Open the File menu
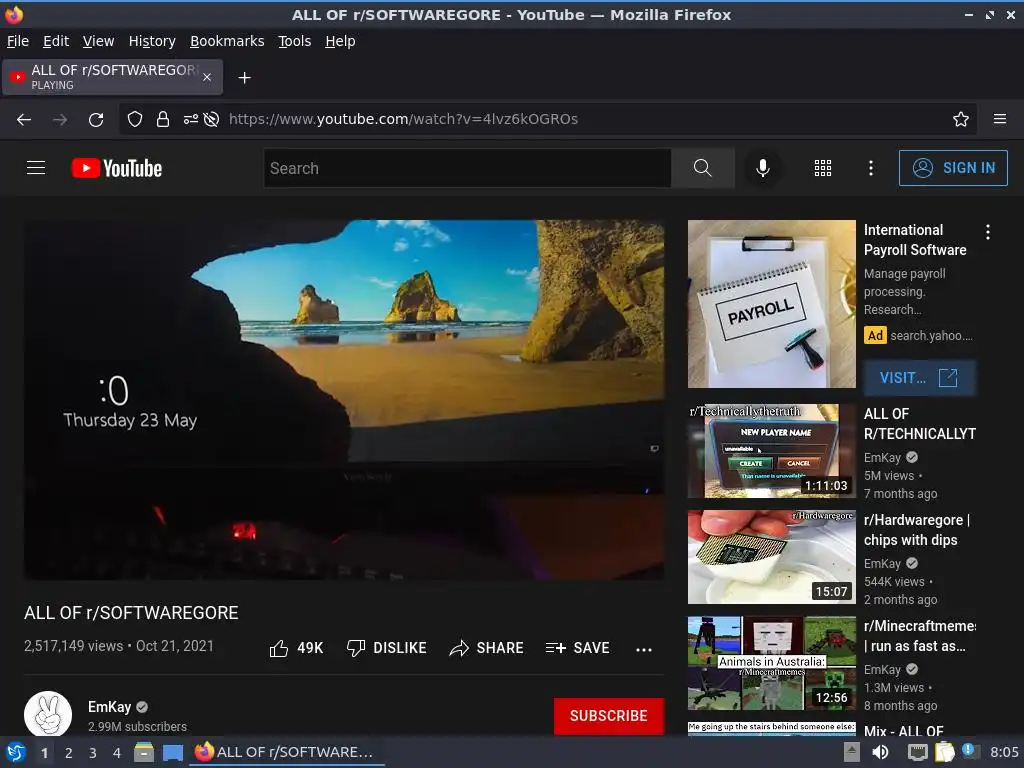 click(x=18, y=41)
